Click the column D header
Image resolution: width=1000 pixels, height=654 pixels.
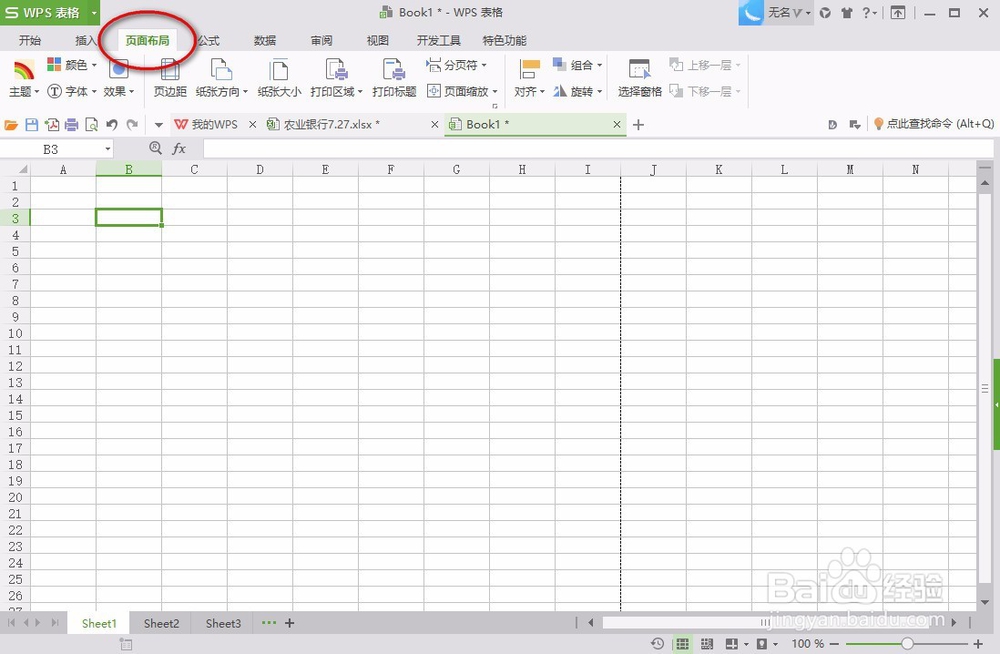260,169
